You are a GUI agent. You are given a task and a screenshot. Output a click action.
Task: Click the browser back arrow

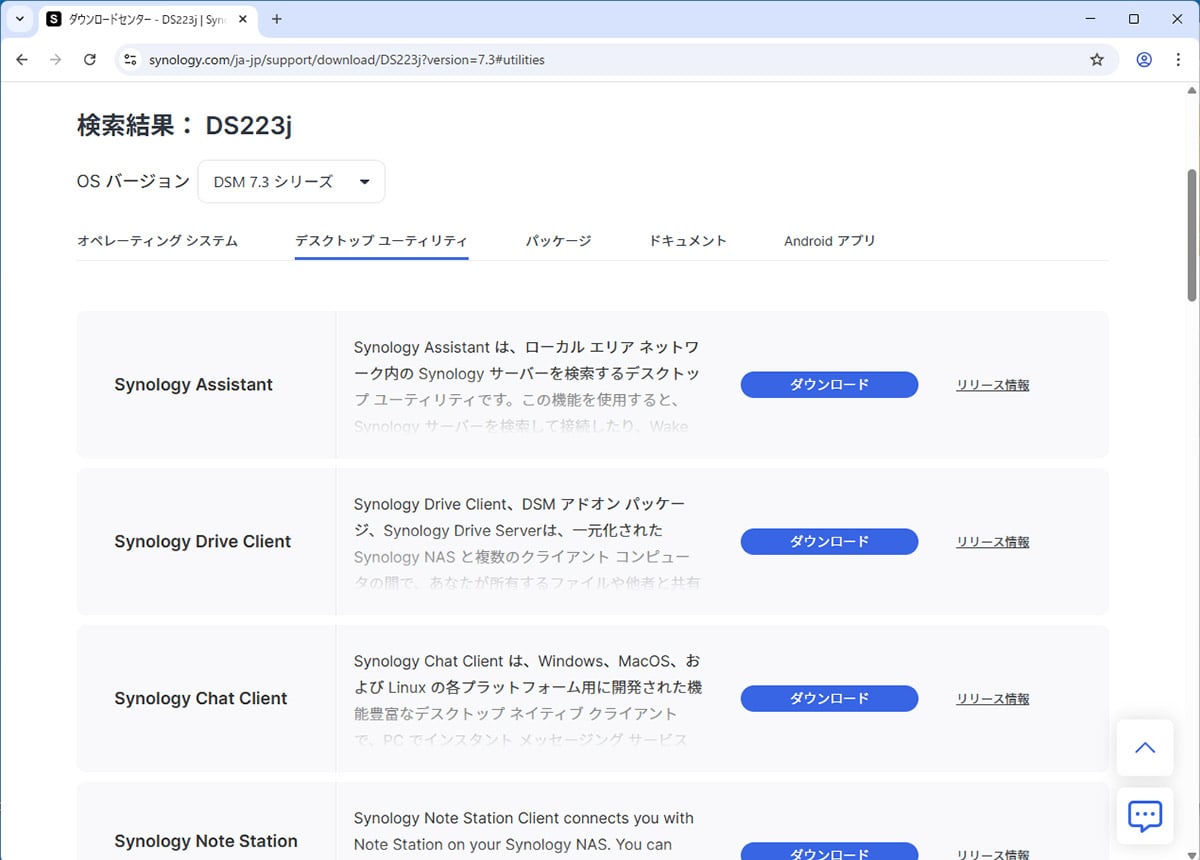(22, 60)
